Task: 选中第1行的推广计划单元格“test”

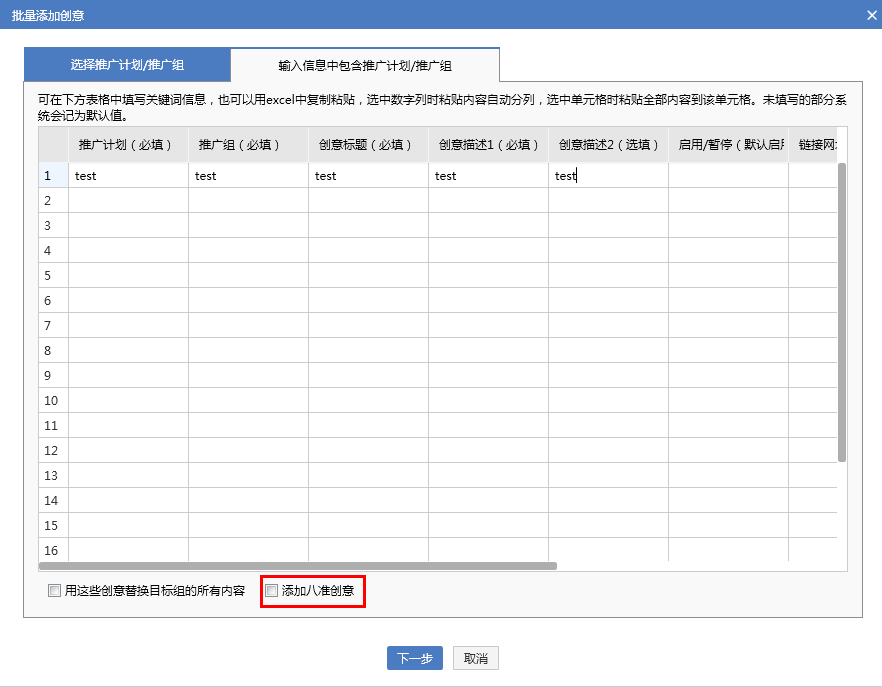Action: [x=128, y=175]
